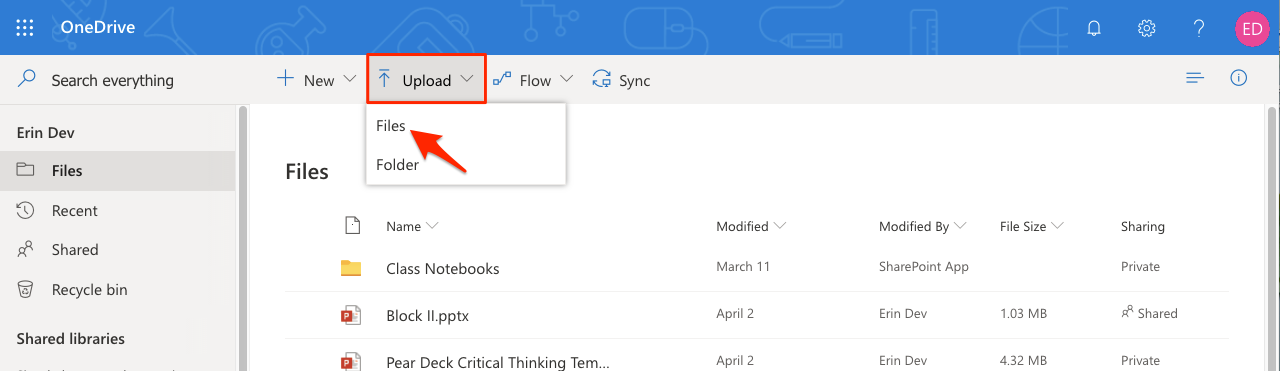
Task: Open the details info pane icon
Action: point(1239,78)
